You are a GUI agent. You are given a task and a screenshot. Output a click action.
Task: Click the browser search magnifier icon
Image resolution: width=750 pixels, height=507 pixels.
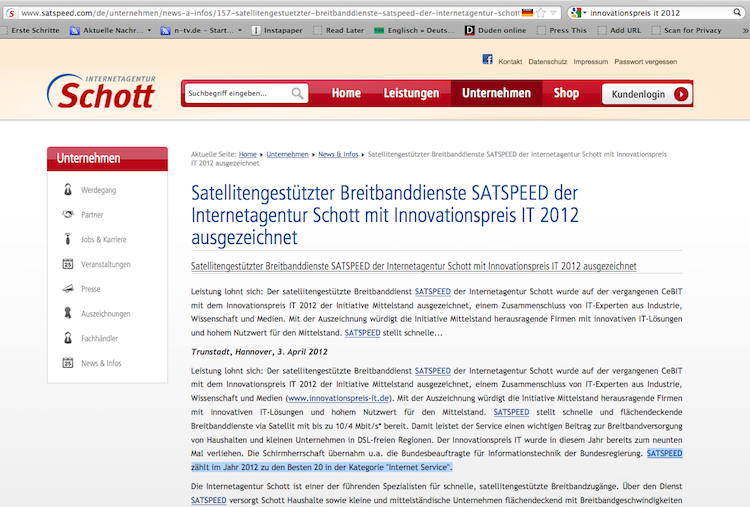[x=737, y=12]
